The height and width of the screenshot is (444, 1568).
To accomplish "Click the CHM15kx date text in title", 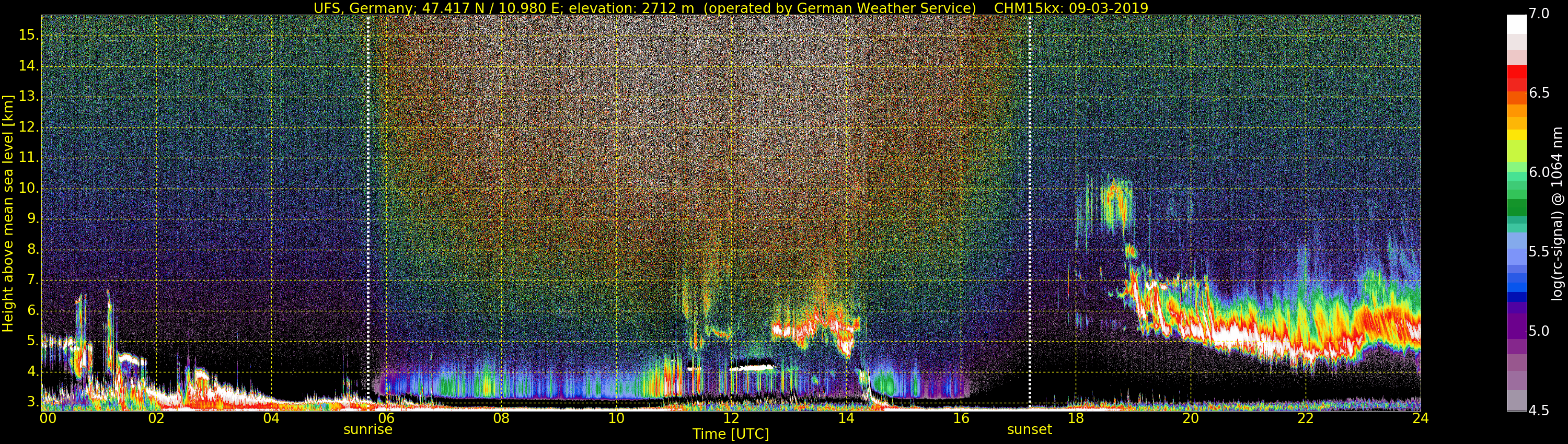I will click(x=1071, y=8).
